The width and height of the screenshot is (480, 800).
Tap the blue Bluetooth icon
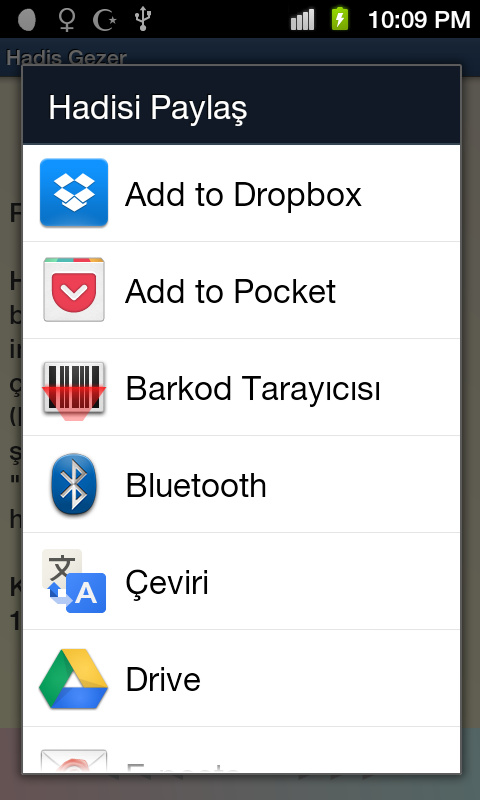74,484
